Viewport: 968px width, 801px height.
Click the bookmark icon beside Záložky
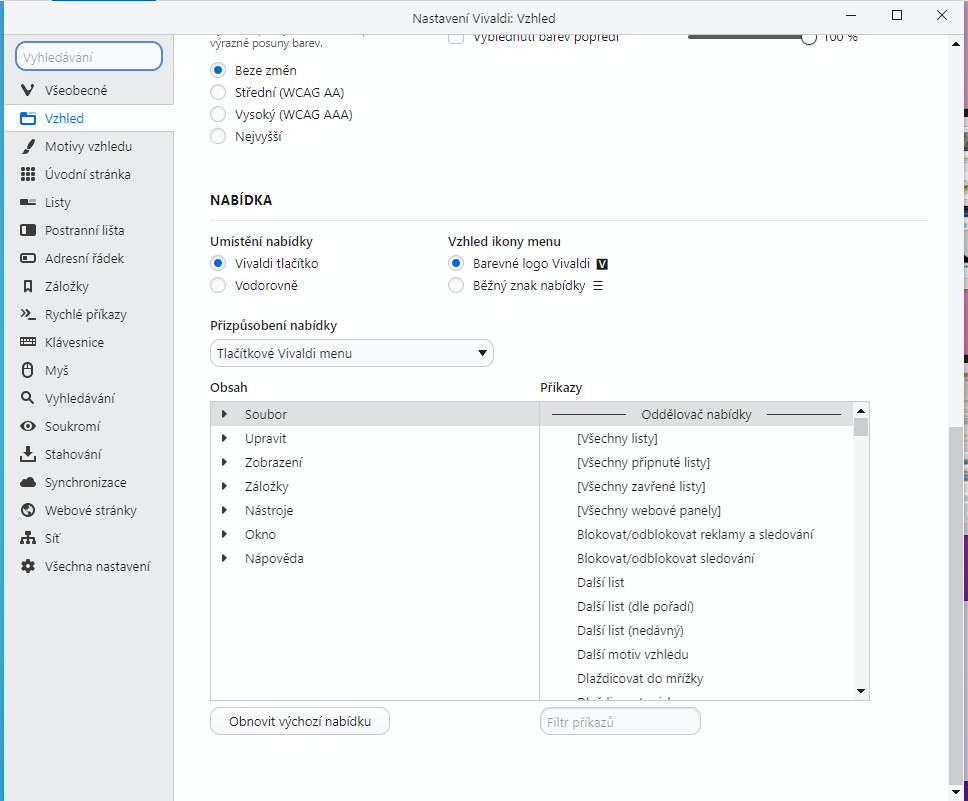(x=28, y=286)
